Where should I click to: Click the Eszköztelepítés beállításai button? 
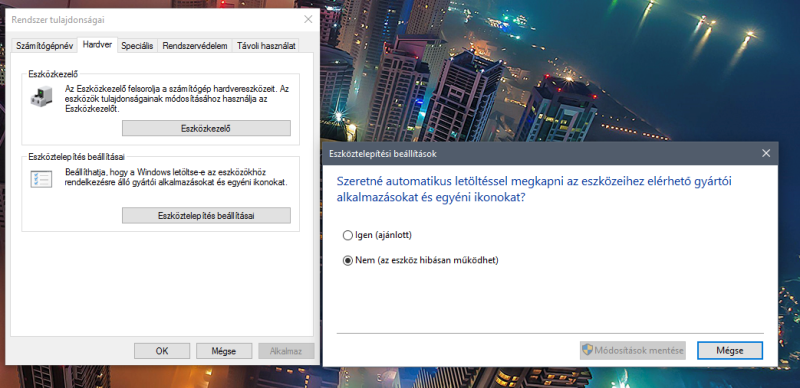(x=206, y=215)
